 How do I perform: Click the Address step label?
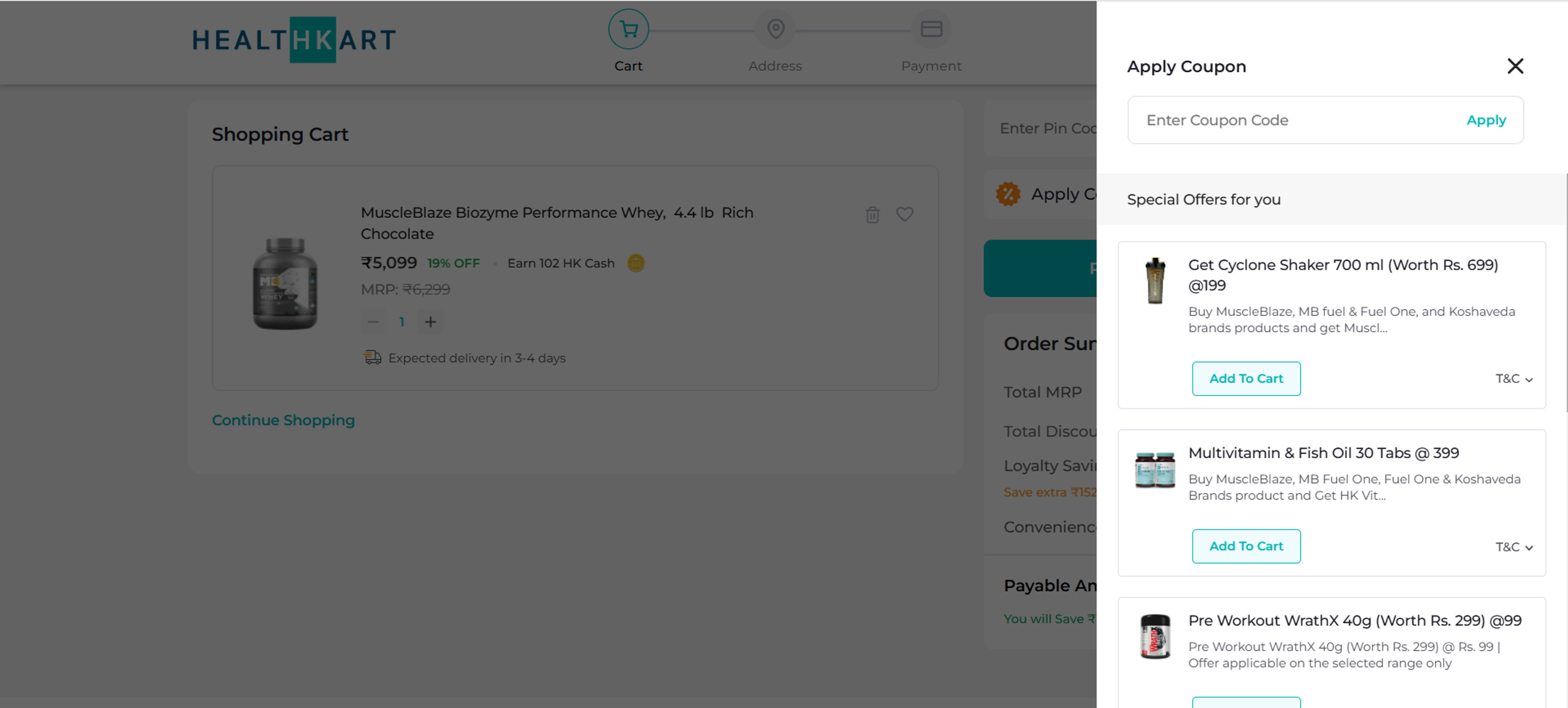click(x=775, y=66)
